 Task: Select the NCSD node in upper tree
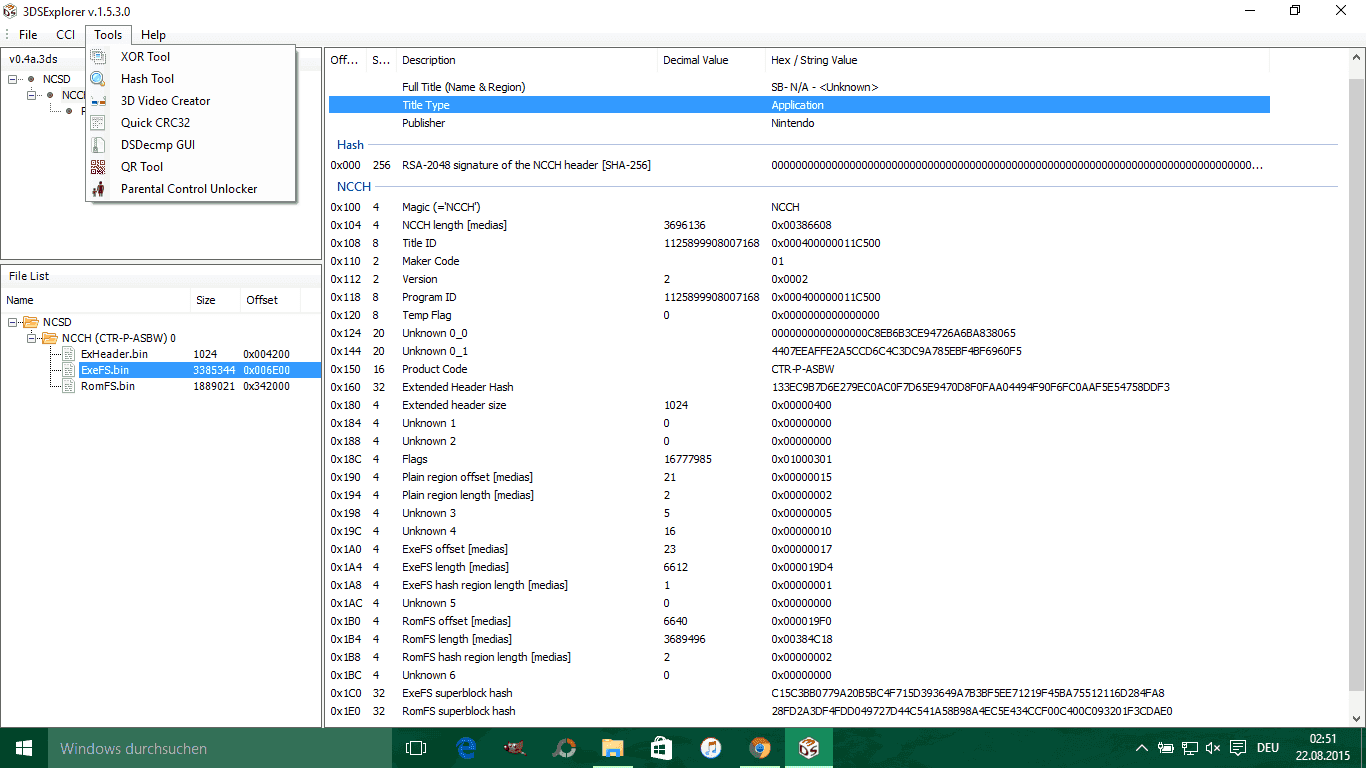pyautogui.click(x=57, y=79)
